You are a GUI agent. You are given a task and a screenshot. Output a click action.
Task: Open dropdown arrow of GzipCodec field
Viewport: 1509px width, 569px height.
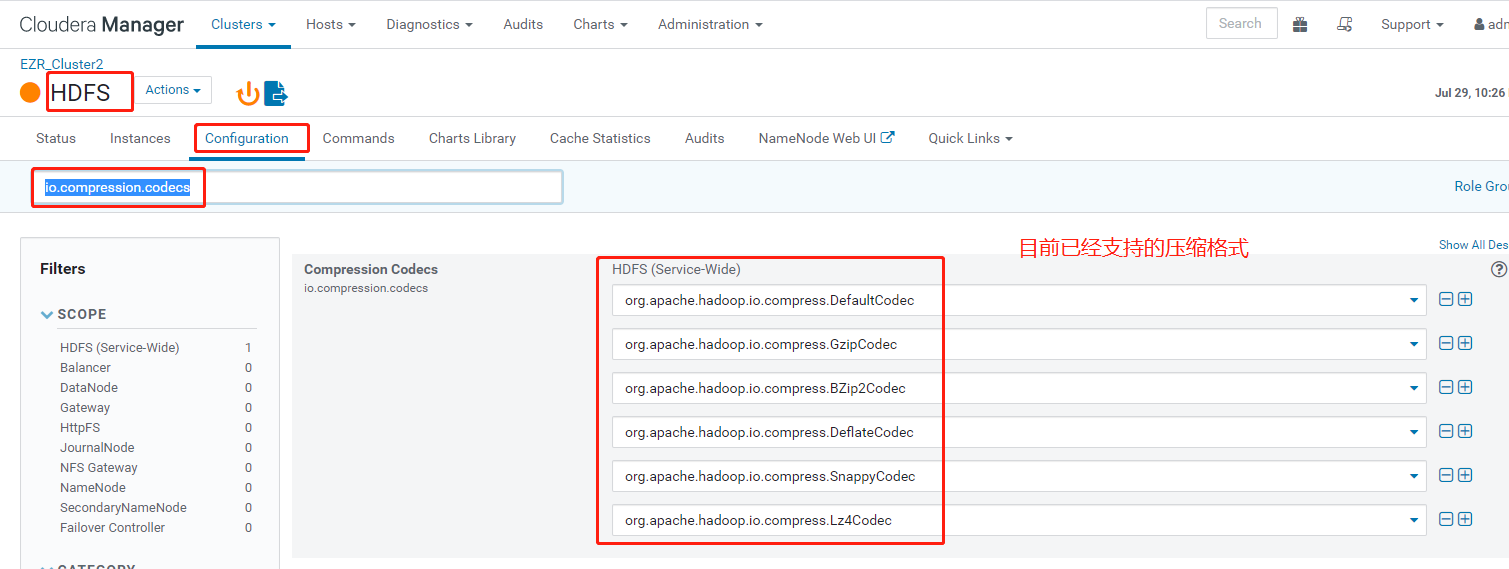coord(1414,344)
